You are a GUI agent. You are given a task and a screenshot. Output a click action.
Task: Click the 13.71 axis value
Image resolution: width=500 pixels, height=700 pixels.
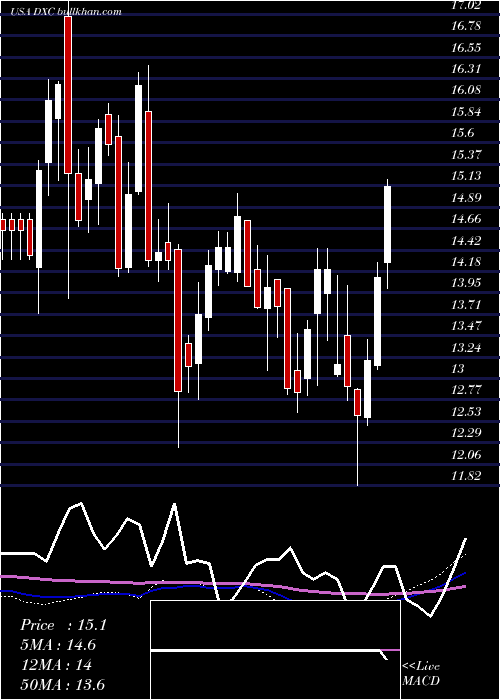click(x=466, y=304)
